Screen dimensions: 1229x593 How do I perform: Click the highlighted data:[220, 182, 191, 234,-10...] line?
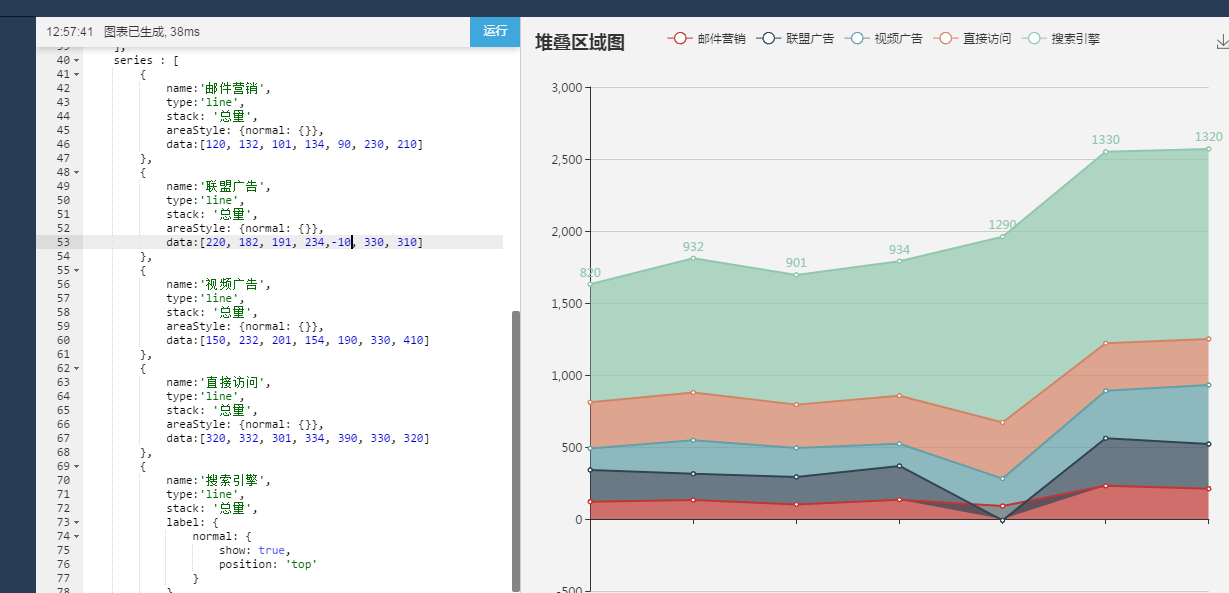[294, 242]
